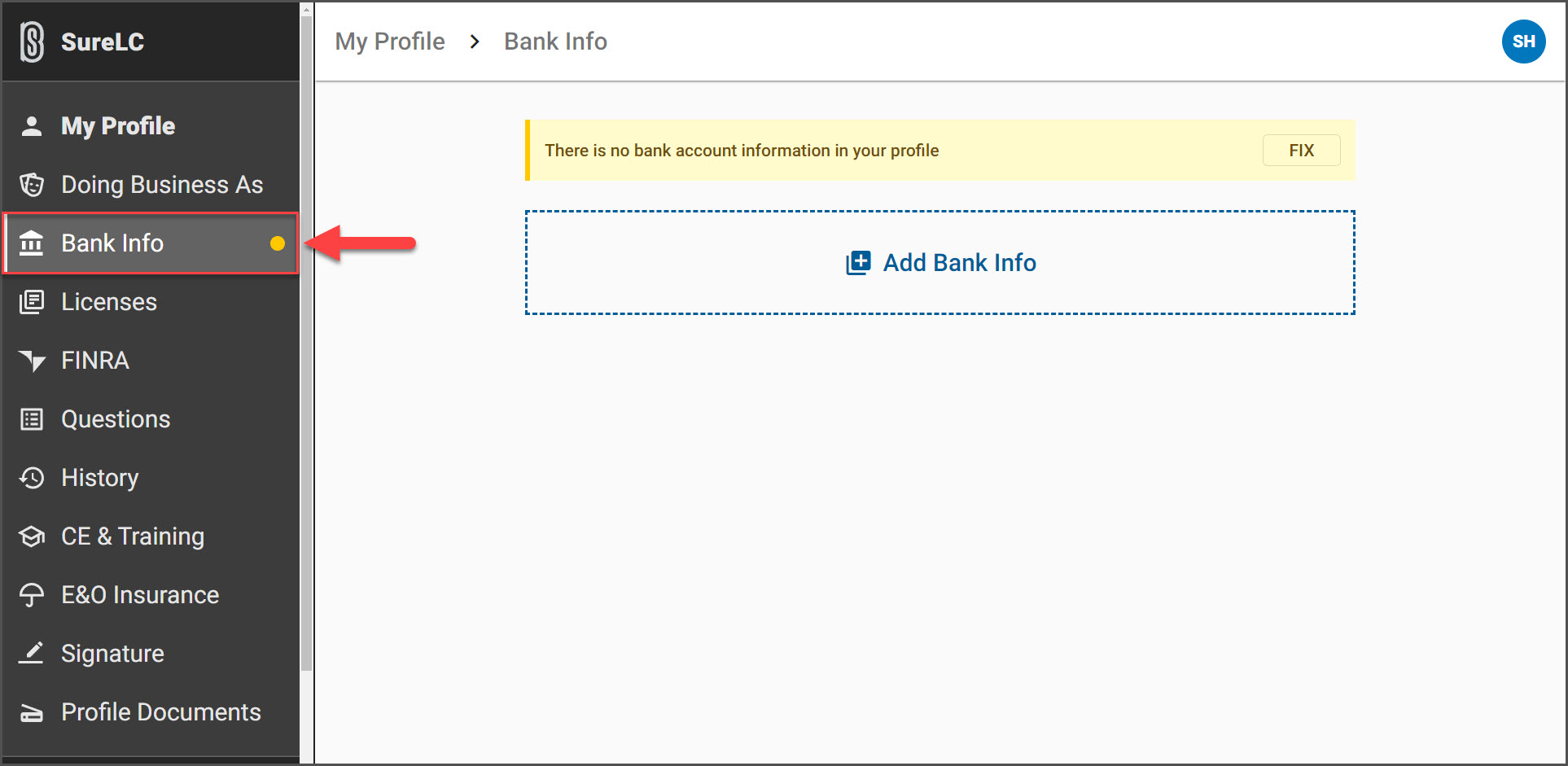View the History section
Image resolution: width=1568 pixels, height=766 pixels.
tap(151, 478)
